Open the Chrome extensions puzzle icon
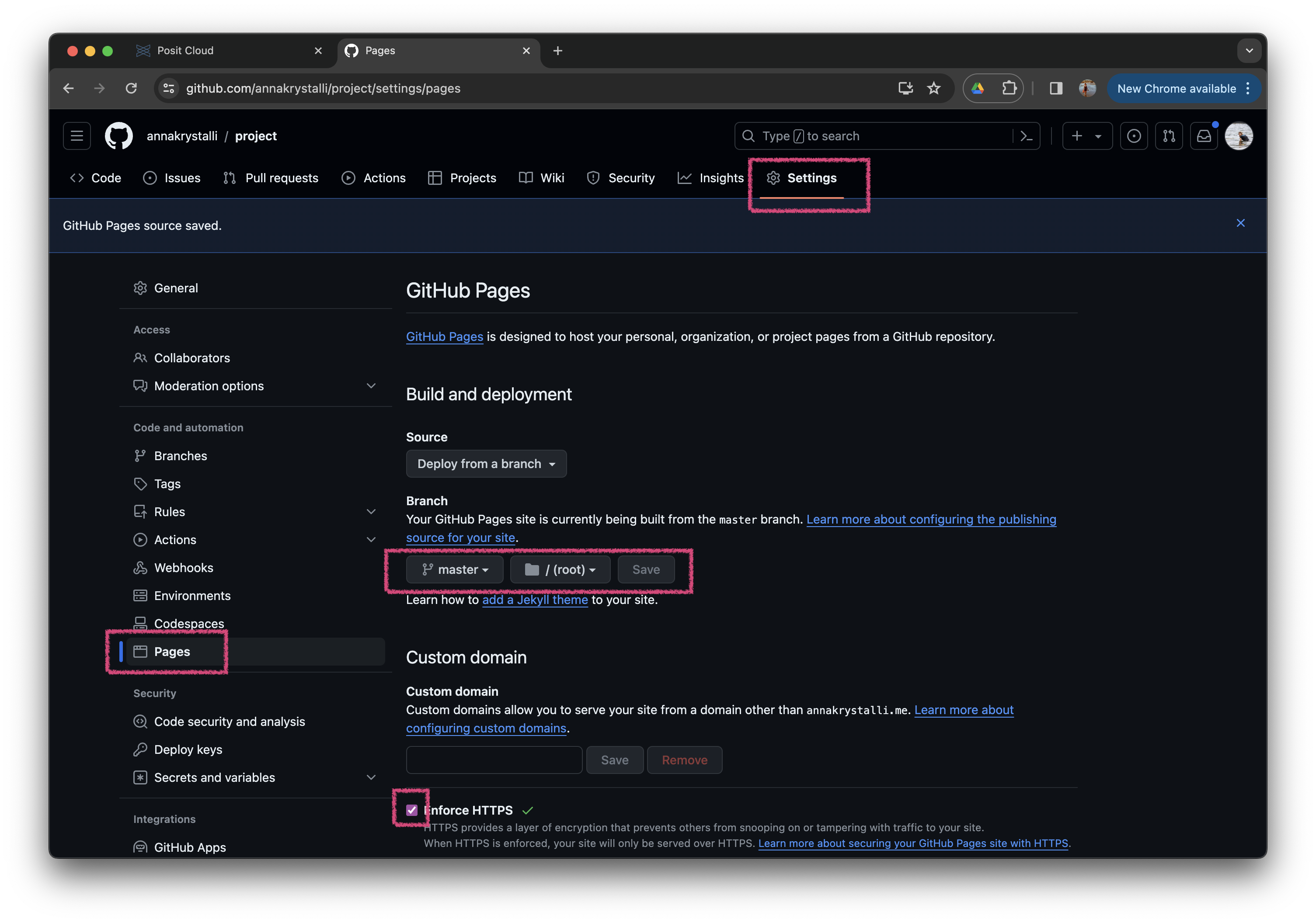The image size is (1316, 923). 1009,88
